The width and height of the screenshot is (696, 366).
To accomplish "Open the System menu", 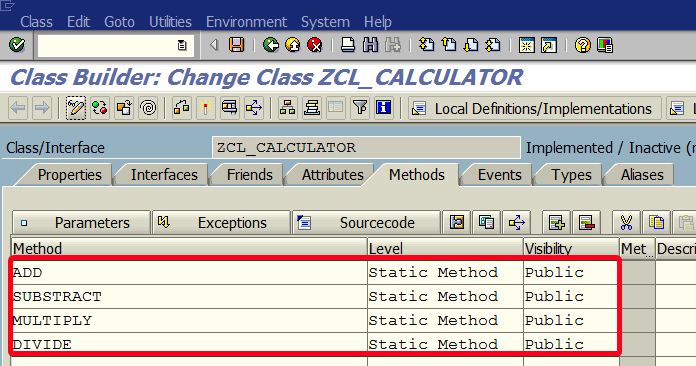I will 325,22.
